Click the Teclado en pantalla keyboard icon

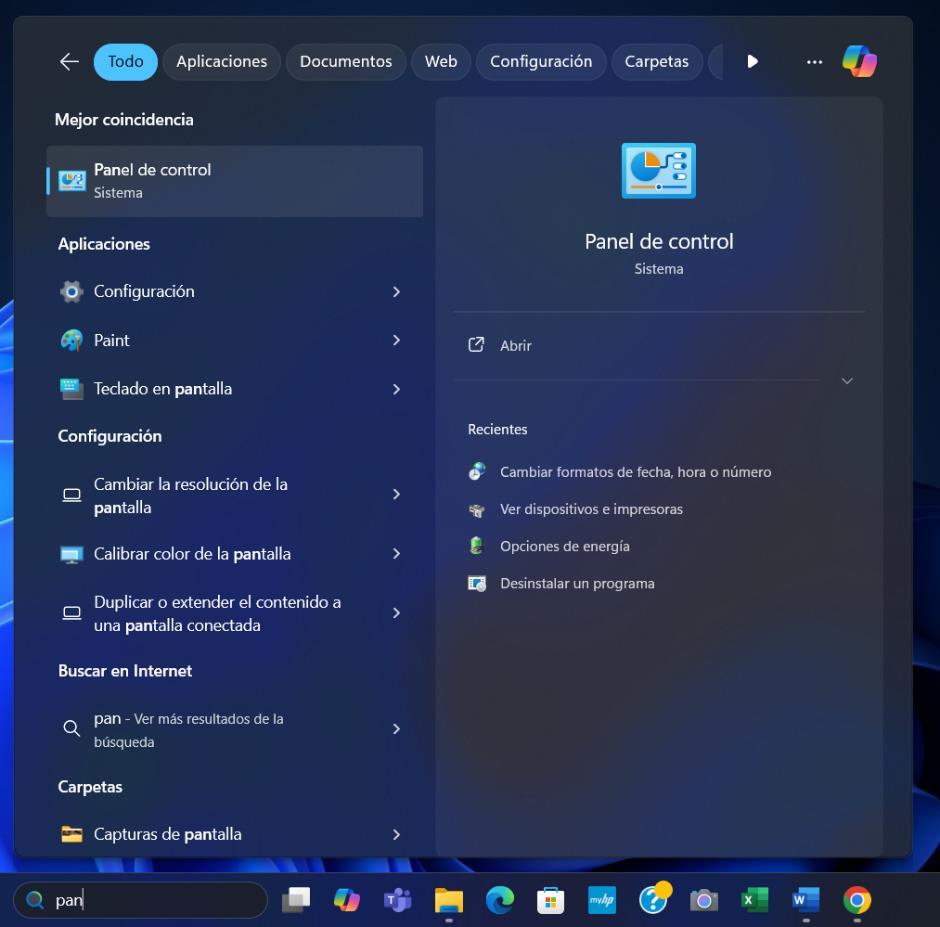click(x=72, y=389)
